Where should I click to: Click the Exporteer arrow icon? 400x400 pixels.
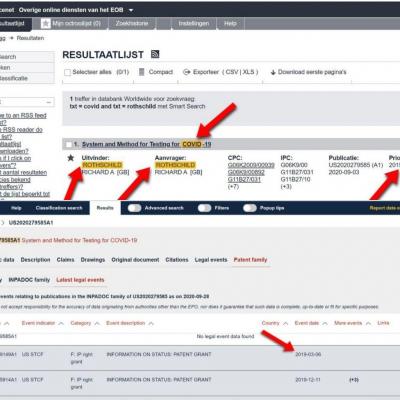pos(187,72)
